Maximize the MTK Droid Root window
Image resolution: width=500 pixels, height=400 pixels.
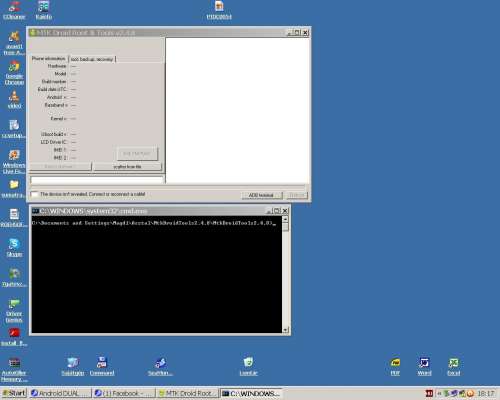point(297,33)
